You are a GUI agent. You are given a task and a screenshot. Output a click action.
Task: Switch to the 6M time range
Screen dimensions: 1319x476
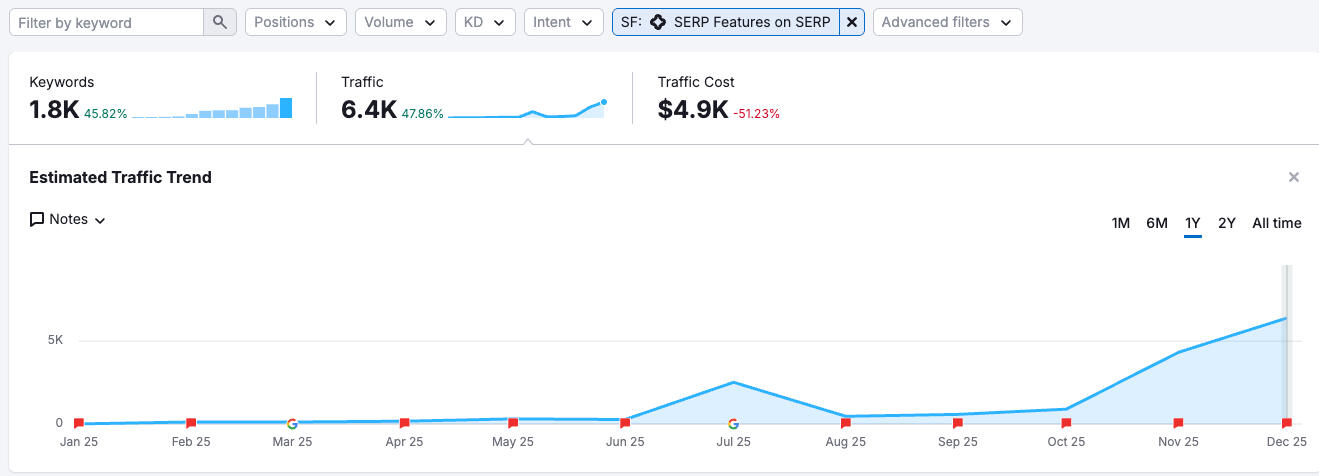pos(1156,223)
